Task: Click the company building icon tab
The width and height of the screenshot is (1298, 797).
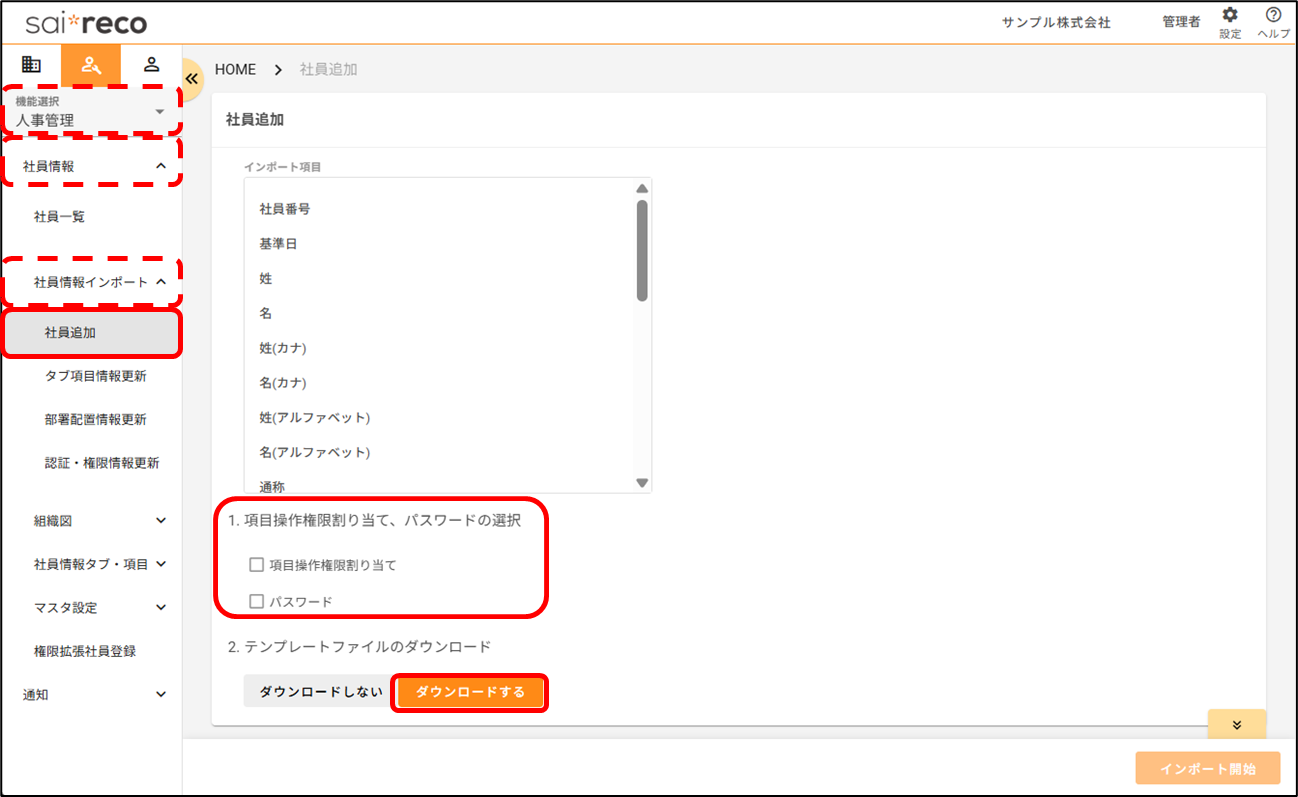Action: [x=31, y=65]
